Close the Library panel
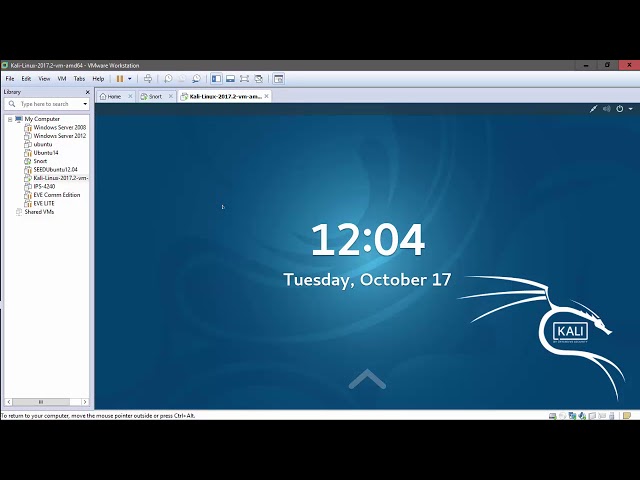640x480 pixels. click(x=87, y=92)
